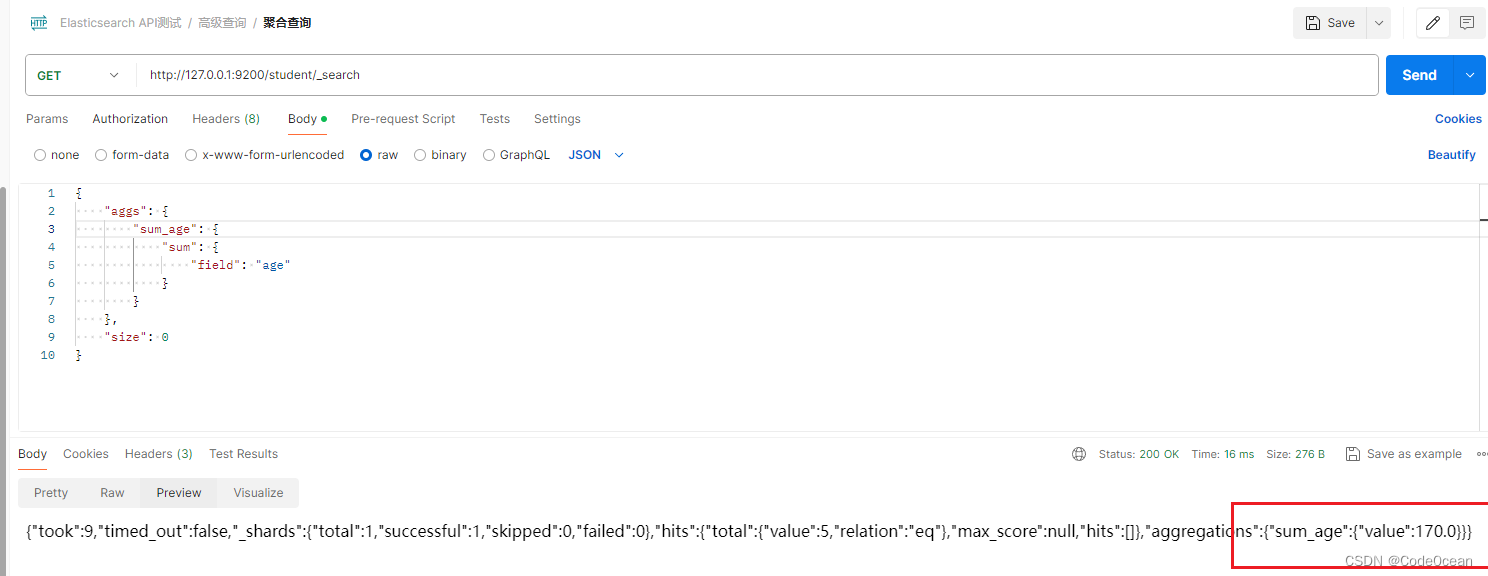Screen dimensions: 1488x576
Task: Expand the Send button dropdown arrow
Action: 1470,75
